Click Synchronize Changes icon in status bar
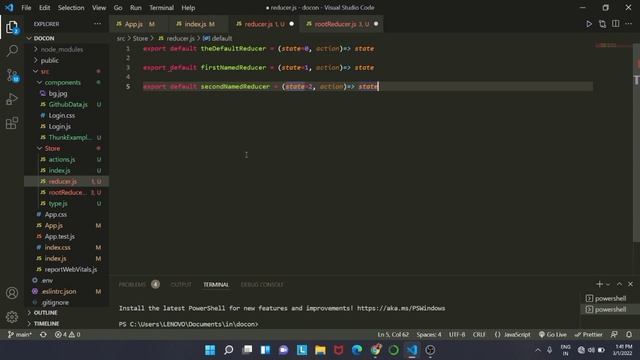This screenshot has width=640, height=360. pos(43,334)
